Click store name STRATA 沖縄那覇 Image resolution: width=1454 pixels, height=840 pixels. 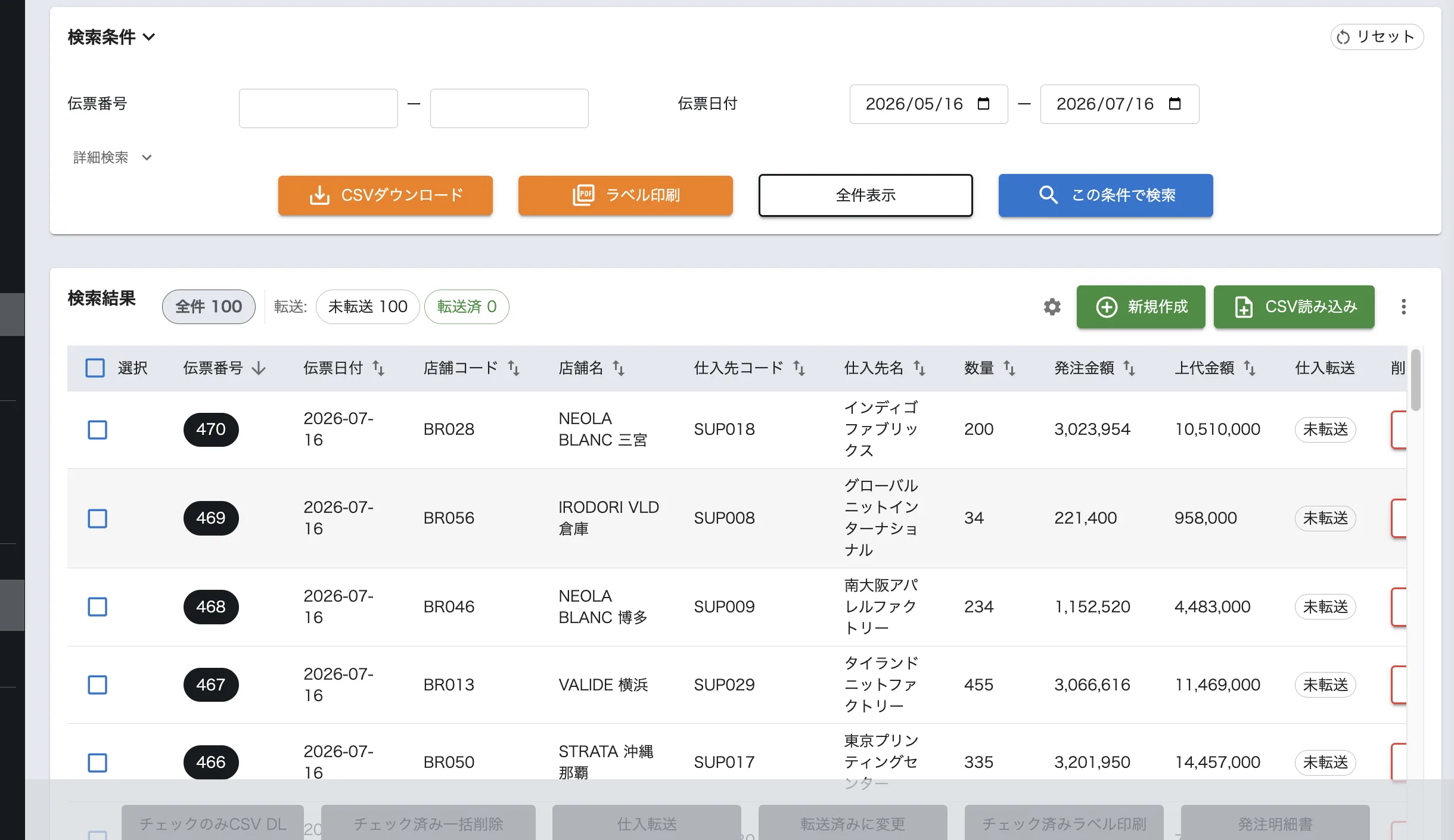[x=606, y=763]
